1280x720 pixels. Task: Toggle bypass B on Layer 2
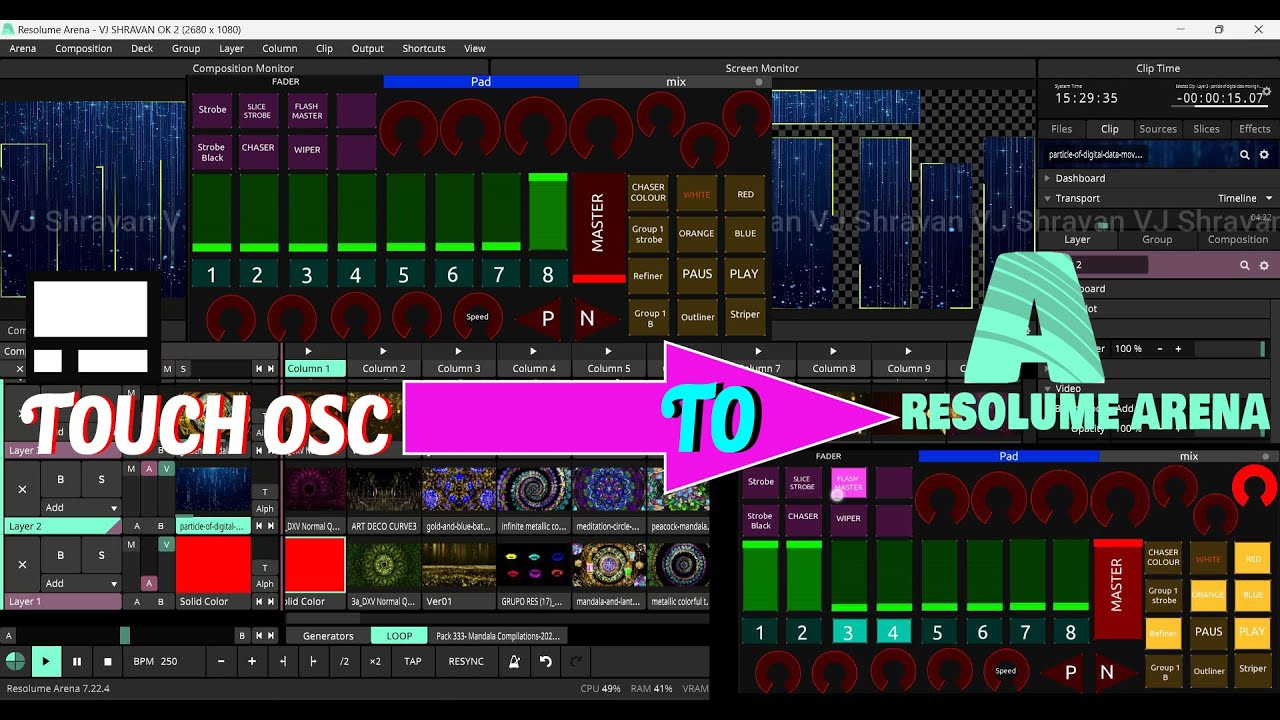pyautogui.click(x=61, y=479)
